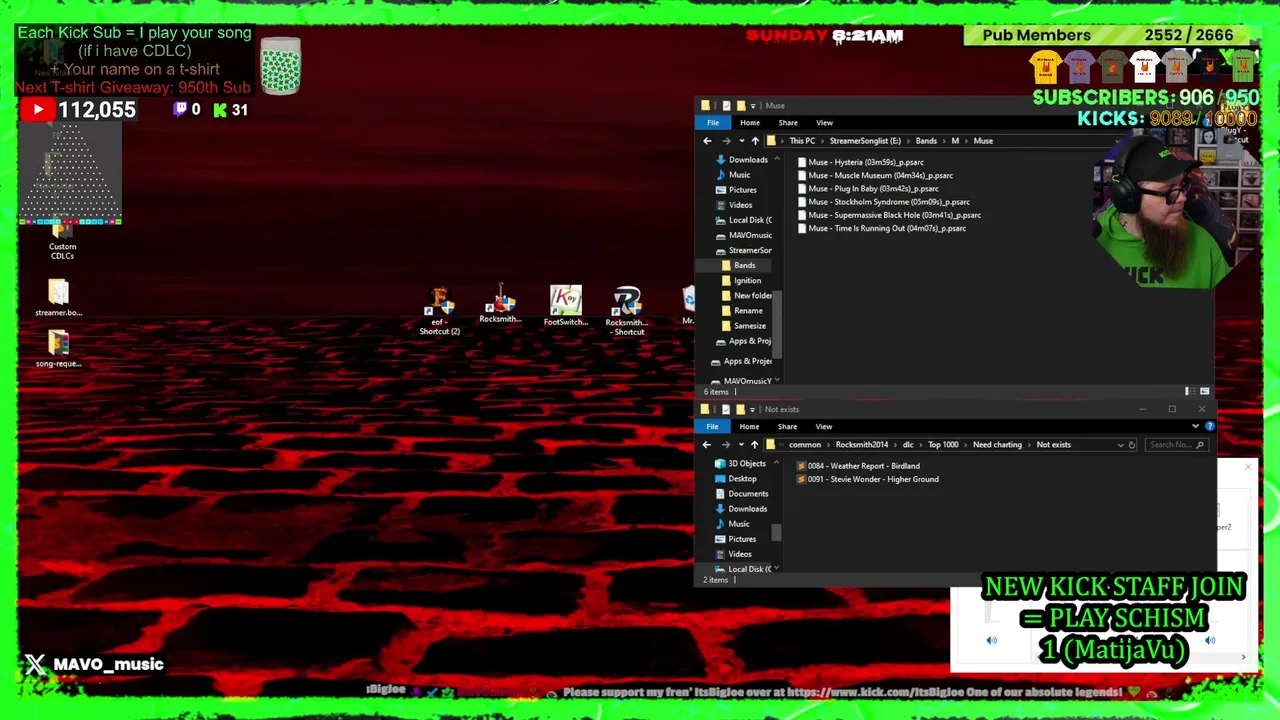The width and height of the screenshot is (1280, 720).
Task: Click the Up arrow in Muse window
Action: (755, 141)
